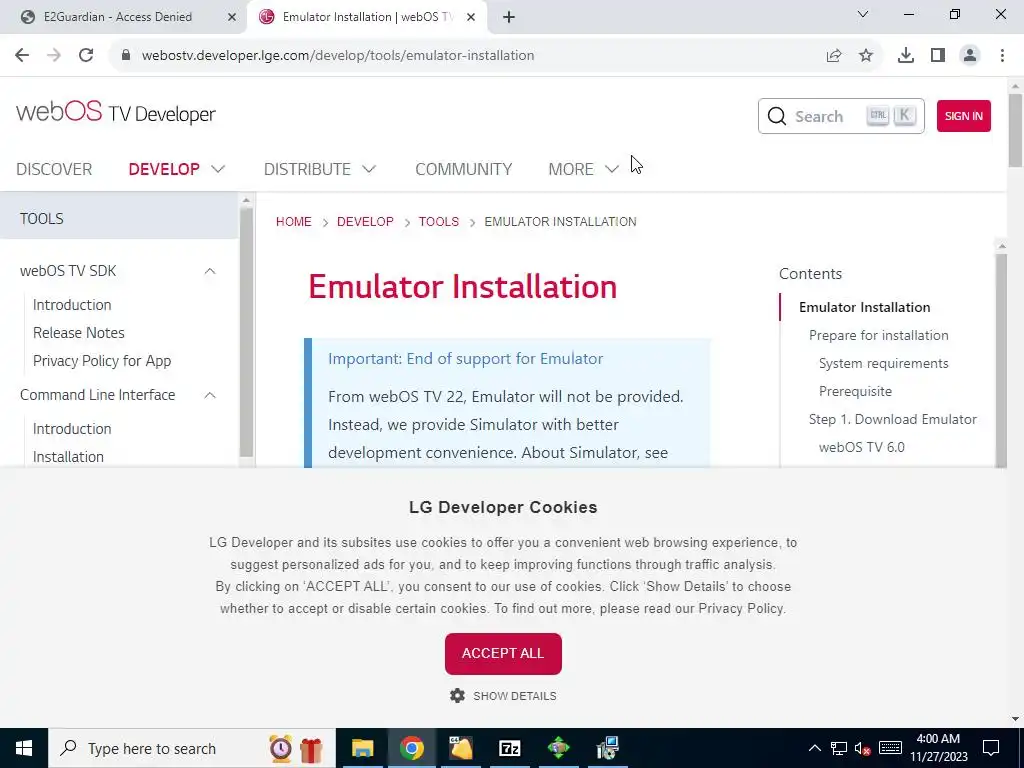Open the DEVELOP menu
The width and height of the screenshot is (1024, 768).
(x=164, y=169)
